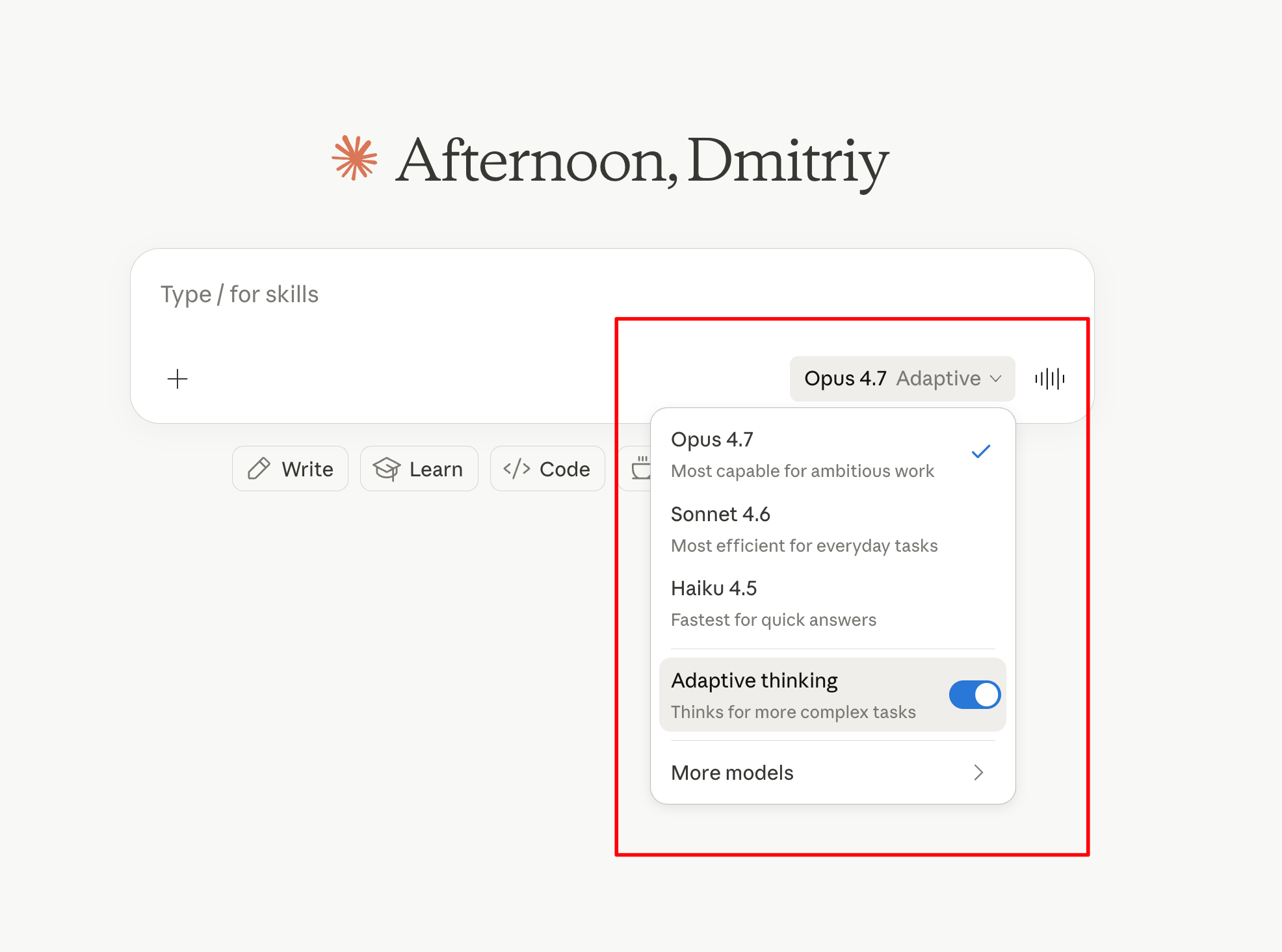This screenshot has width=1282, height=952.
Task: Click the Write suggestion button
Action: click(x=290, y=469)
